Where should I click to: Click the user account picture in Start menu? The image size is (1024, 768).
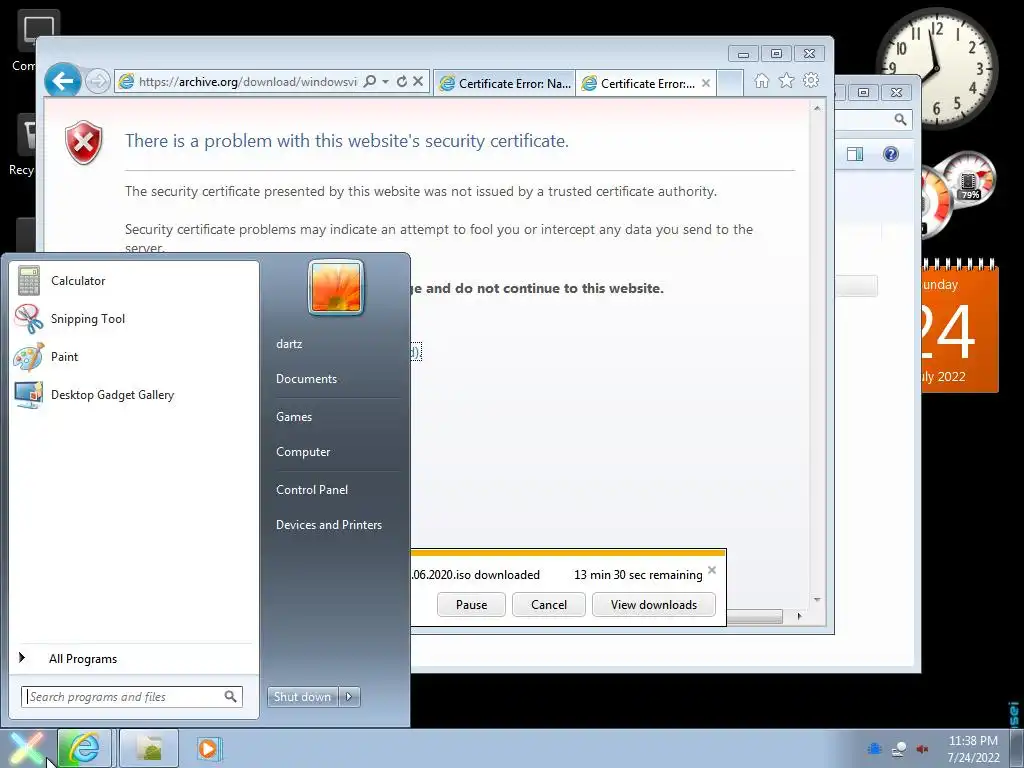(336, 287)
